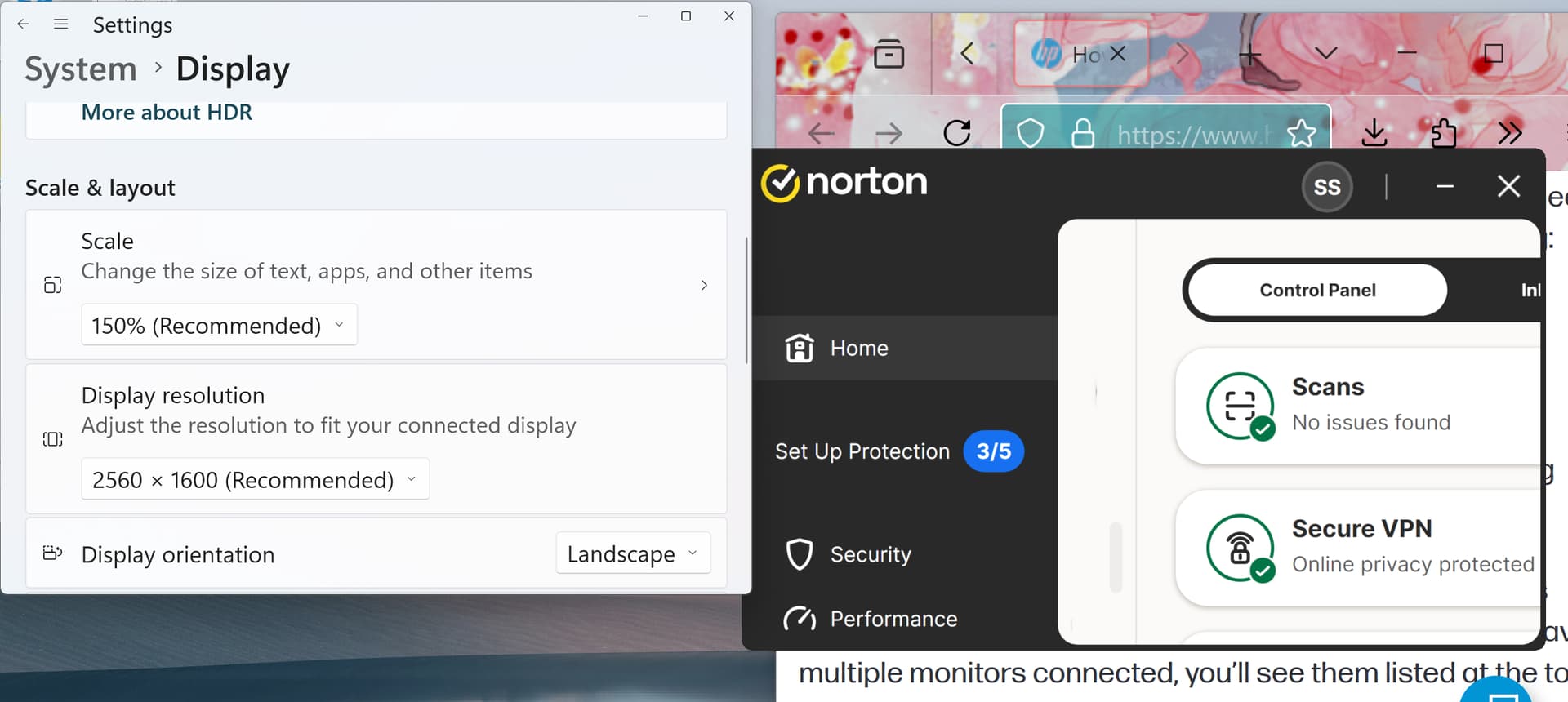This screenshot has width=1568, height=702.
Task: Open the list all tabs dropdown
Action: pyautogui.click(x=1326, y=53)
